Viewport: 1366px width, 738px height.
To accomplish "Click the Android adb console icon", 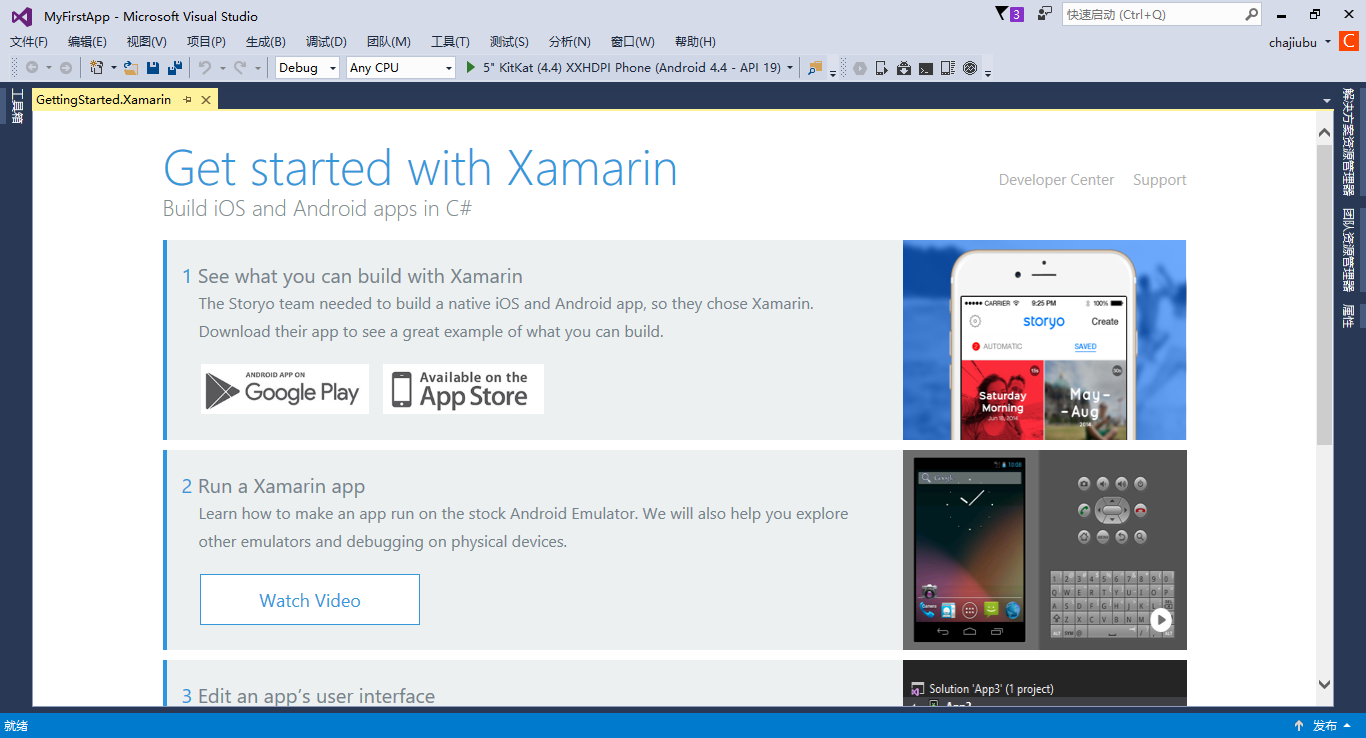I will coord(926,68).
